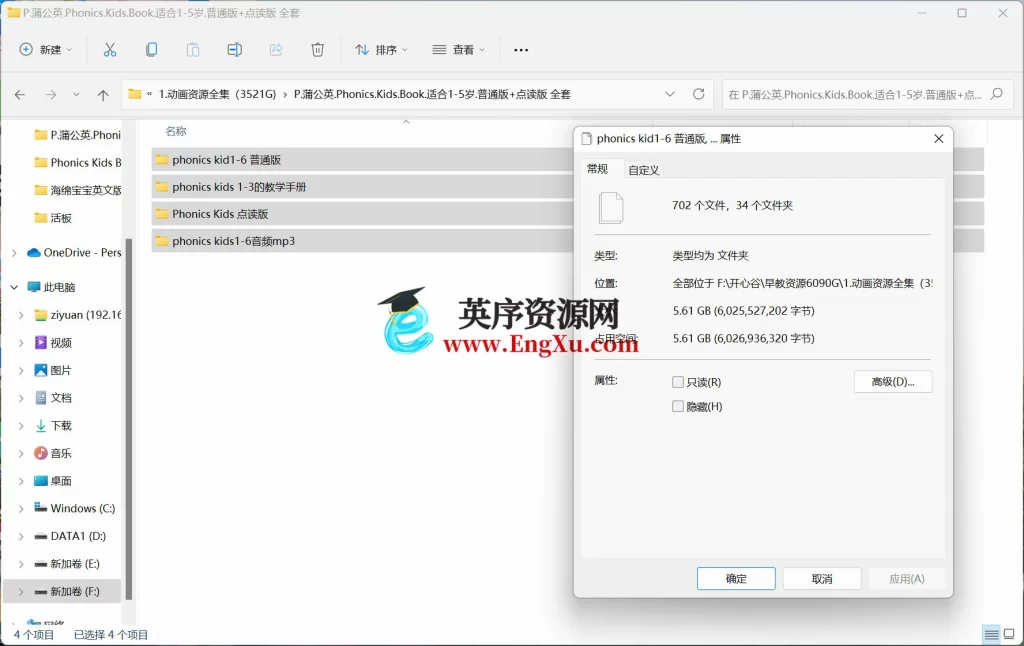Viewport: 1024px width, 646px height.
Task: Click the 1.动画资源全集 breadcrumb segment
Action: click(x=217, y=94)
